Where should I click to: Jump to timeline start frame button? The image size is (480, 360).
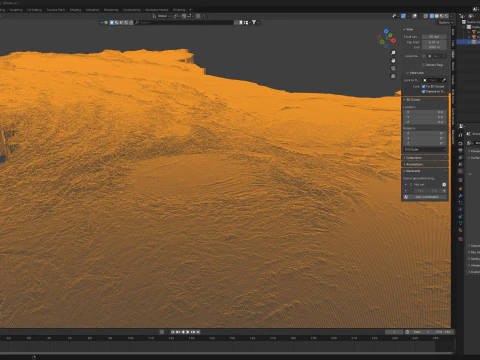coord(173,332)
